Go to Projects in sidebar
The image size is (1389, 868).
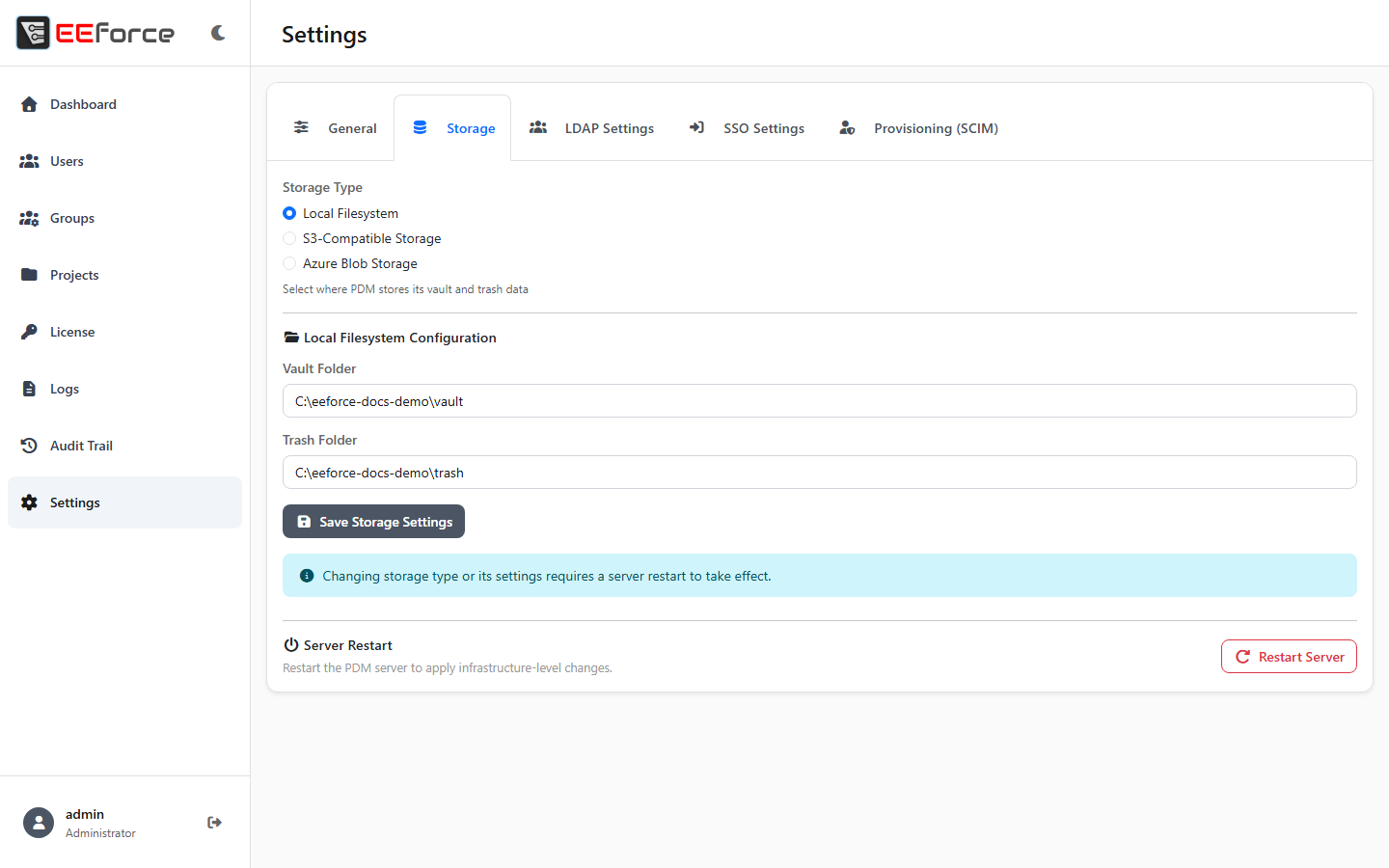click(124, 275)
